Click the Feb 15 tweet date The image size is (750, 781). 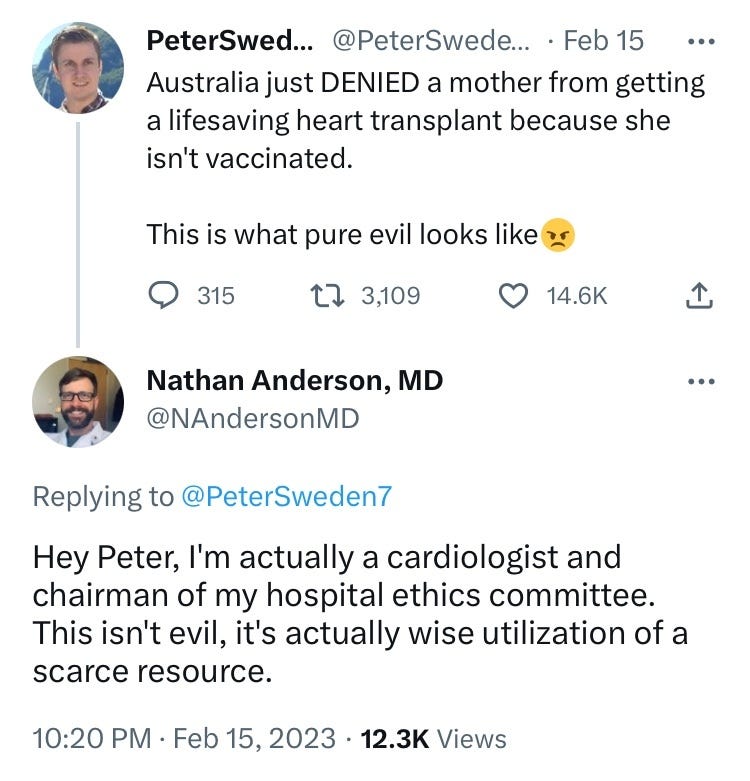coord(603,41)
